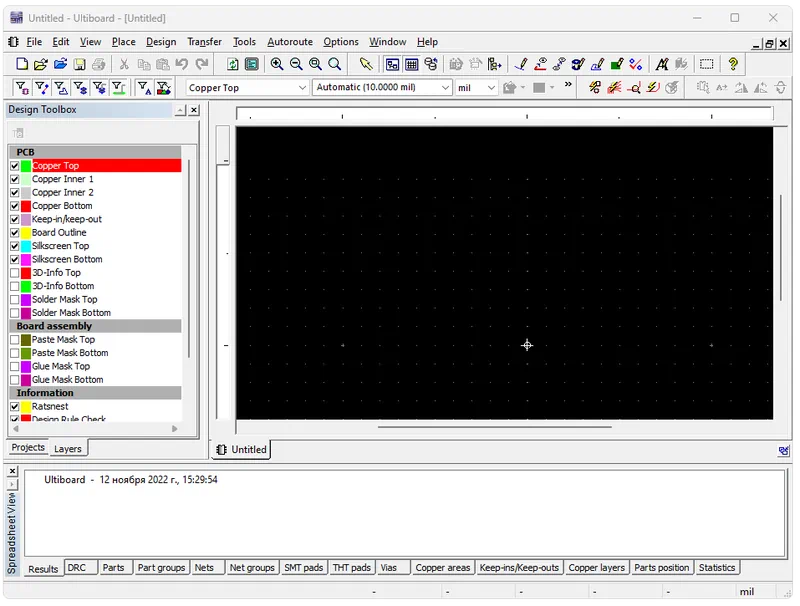Close the Spreadsheet View panel
The image size is (800, 606).
[x=13, y=471]
